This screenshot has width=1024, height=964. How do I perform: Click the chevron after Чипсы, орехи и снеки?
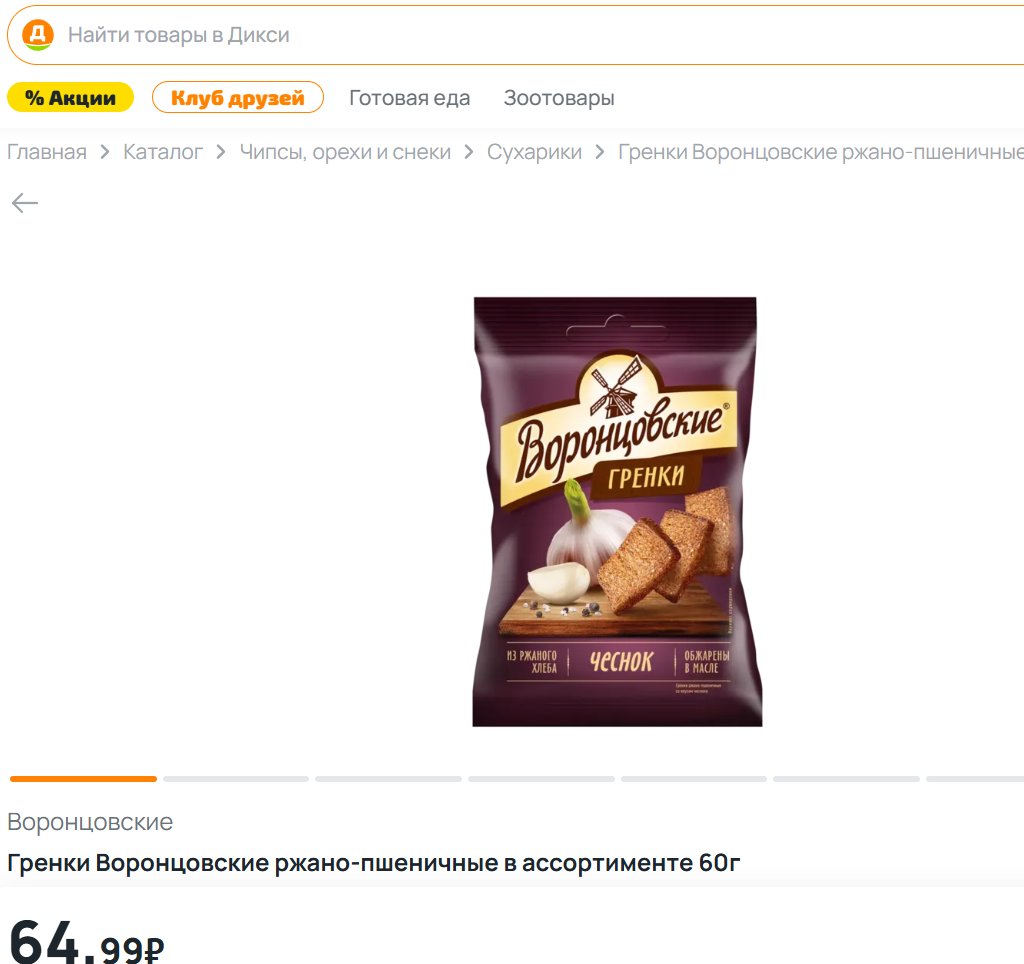click(468, 152)
